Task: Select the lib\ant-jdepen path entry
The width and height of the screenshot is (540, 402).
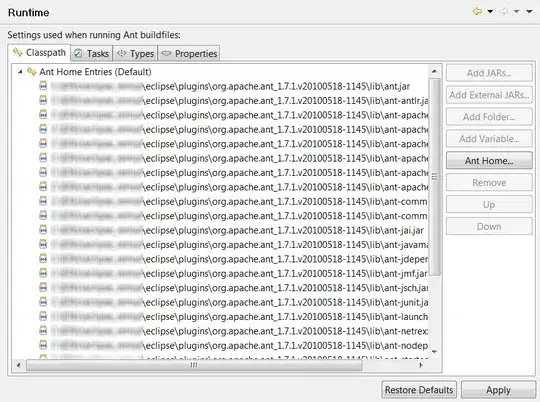Action: pyautogui.click(x=239, y=259)
